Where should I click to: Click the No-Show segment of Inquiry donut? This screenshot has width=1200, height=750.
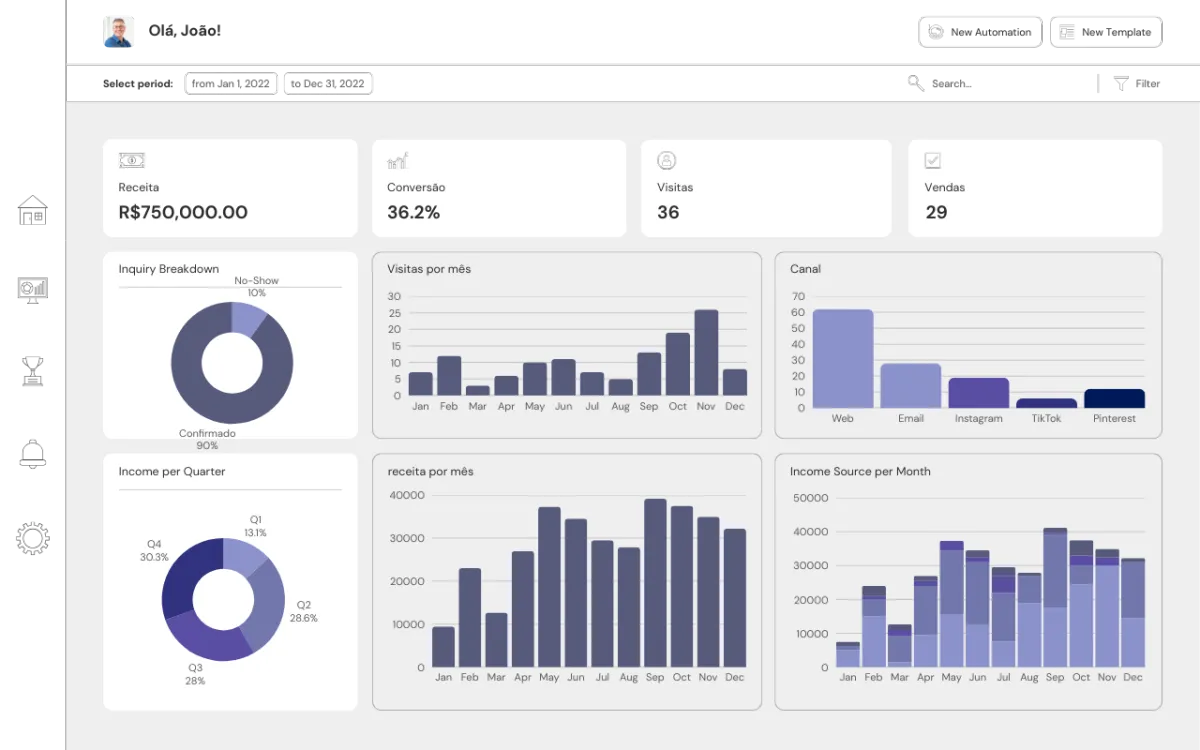pos(248,317)
